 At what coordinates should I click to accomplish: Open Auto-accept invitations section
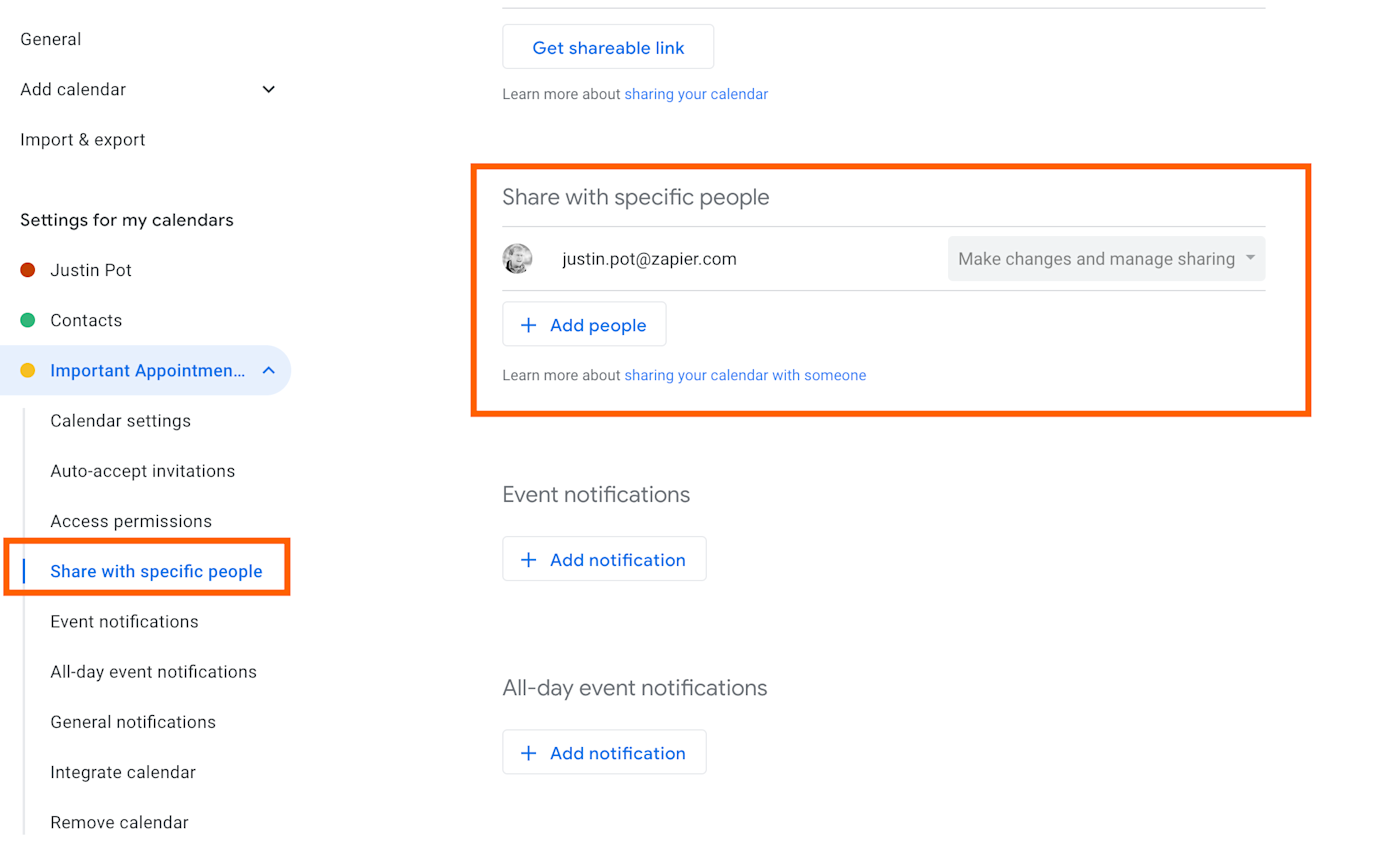pos(143,471)
